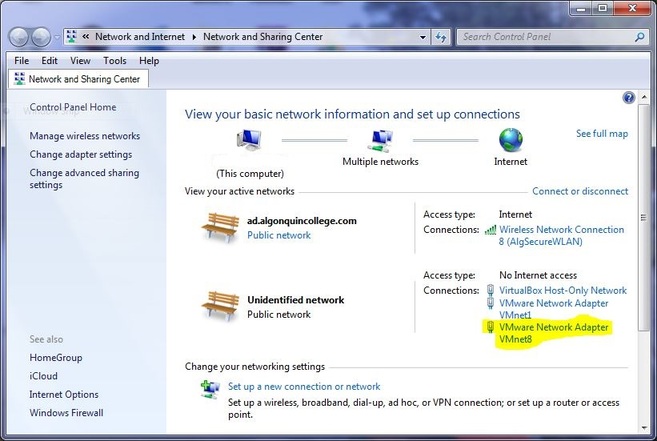Select the Network and Sharing Center tab

click(x=78, y=78)
